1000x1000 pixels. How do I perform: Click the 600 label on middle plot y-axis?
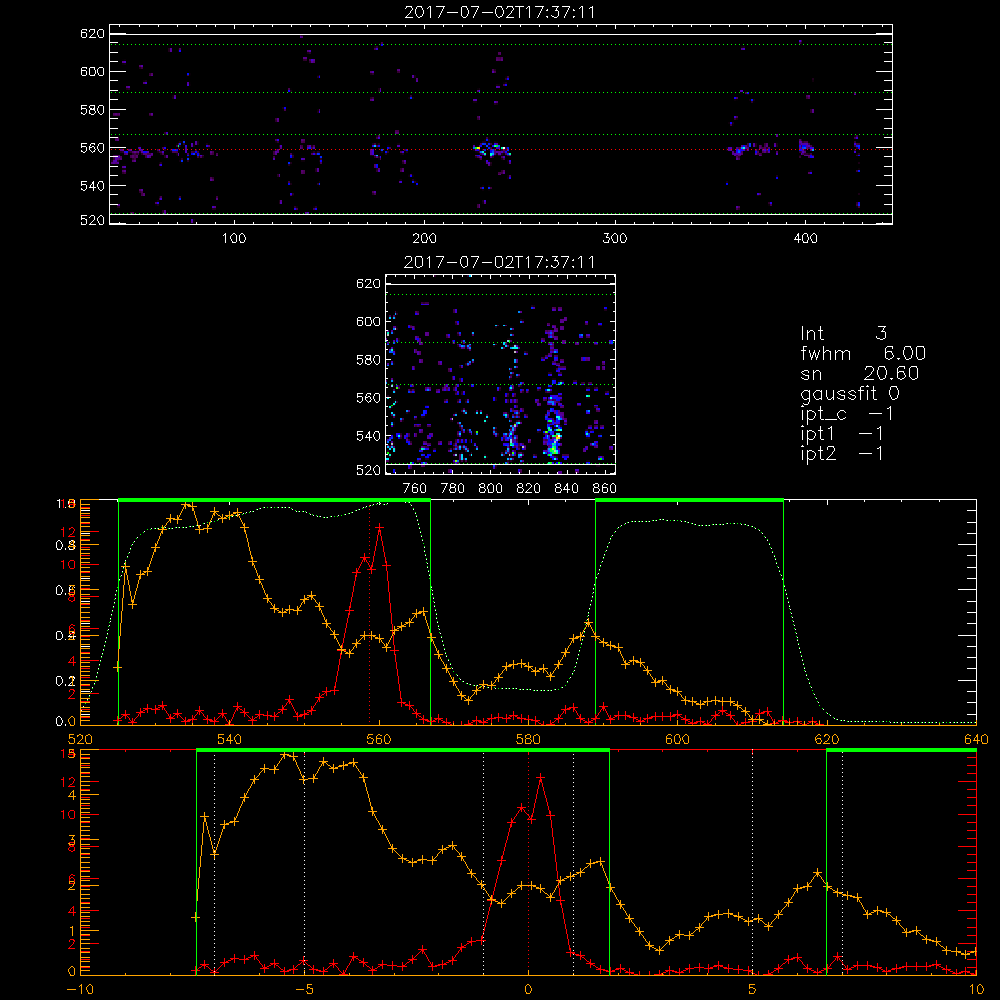368,321
